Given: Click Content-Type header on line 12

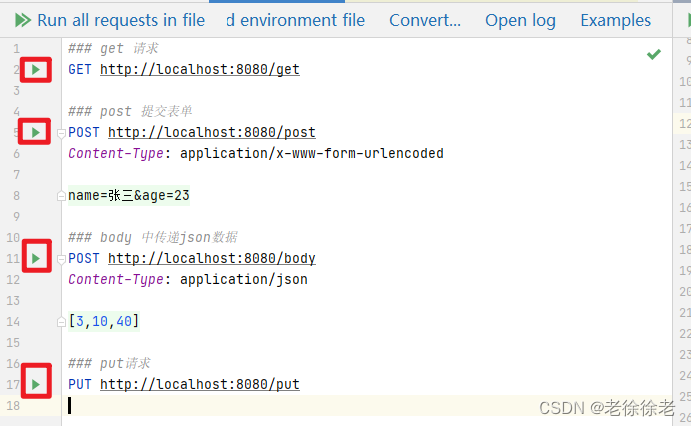Looking at the screenshot, I should tap(116, 279).
